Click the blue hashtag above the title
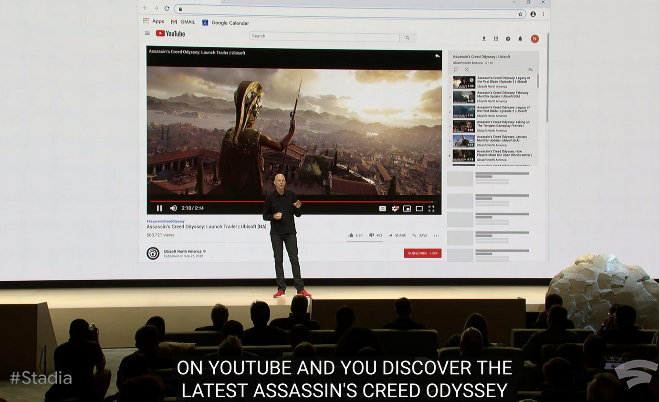Viewport: 659px width, 402px height. tap(165, 221)
